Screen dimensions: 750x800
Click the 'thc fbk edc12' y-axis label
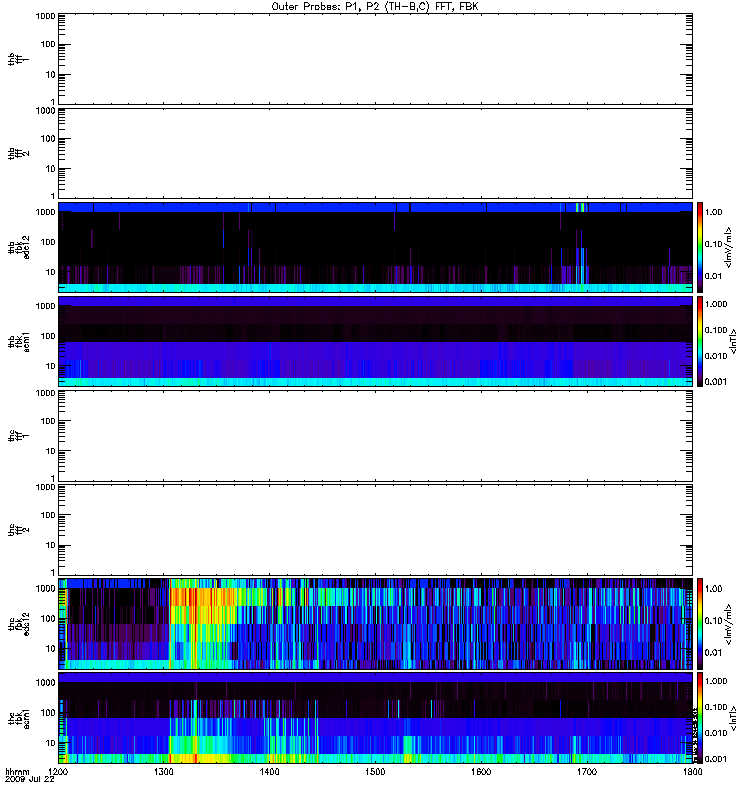[x=19, y=623]
